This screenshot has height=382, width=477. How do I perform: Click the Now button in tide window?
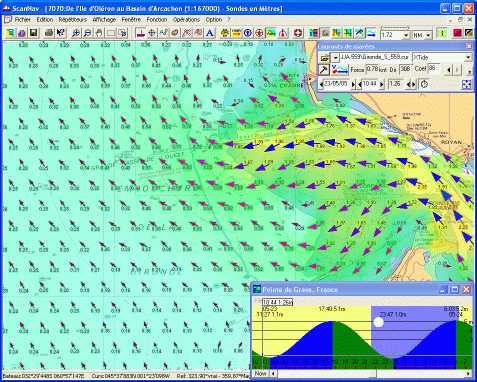tap(260, 373)
